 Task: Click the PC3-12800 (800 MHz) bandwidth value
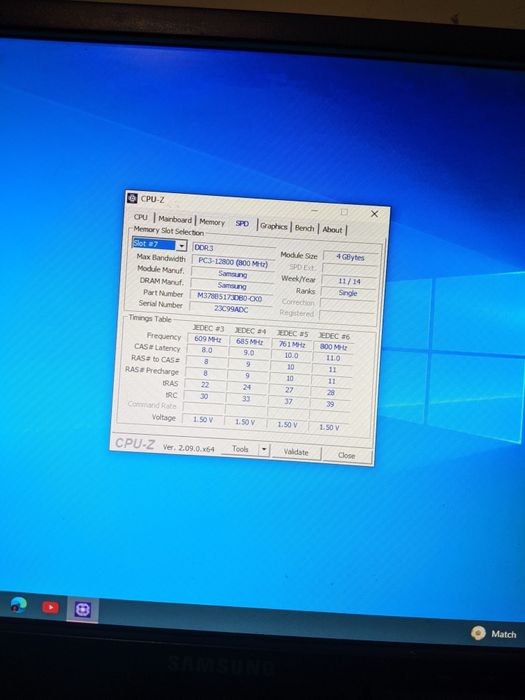(x=233, y=262)
